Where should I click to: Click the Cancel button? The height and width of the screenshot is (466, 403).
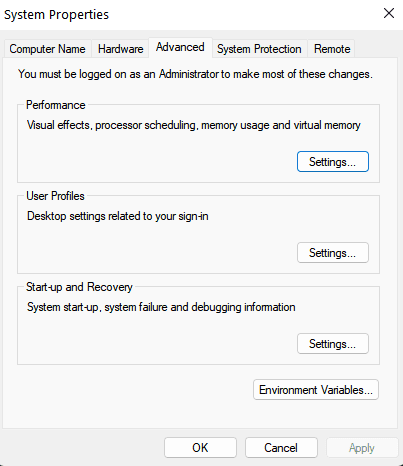point(281,448)
